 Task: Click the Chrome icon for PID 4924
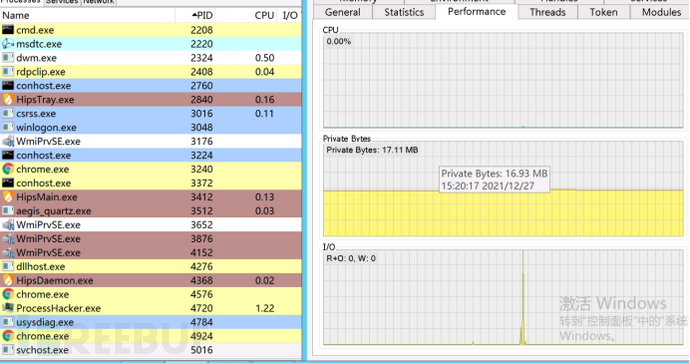[x=7, y=336]
